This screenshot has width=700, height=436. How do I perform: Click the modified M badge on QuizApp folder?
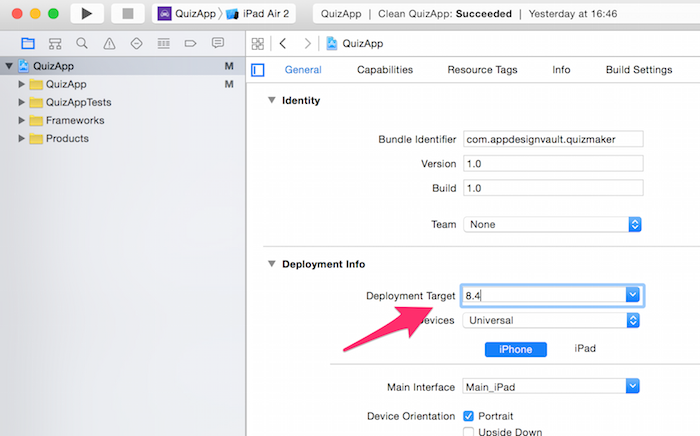coord(229,84)
